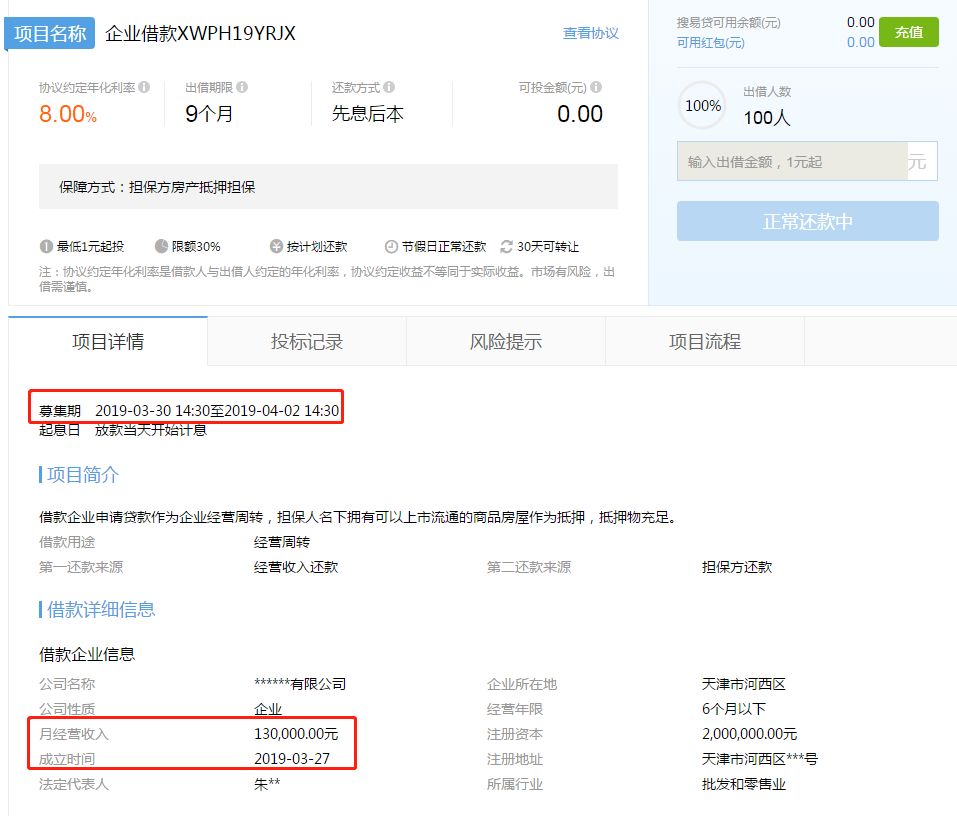Click the 搜易贷可用余额(元) label
The height and width of the screenshot is (816, 957).
tap(728, 23)
